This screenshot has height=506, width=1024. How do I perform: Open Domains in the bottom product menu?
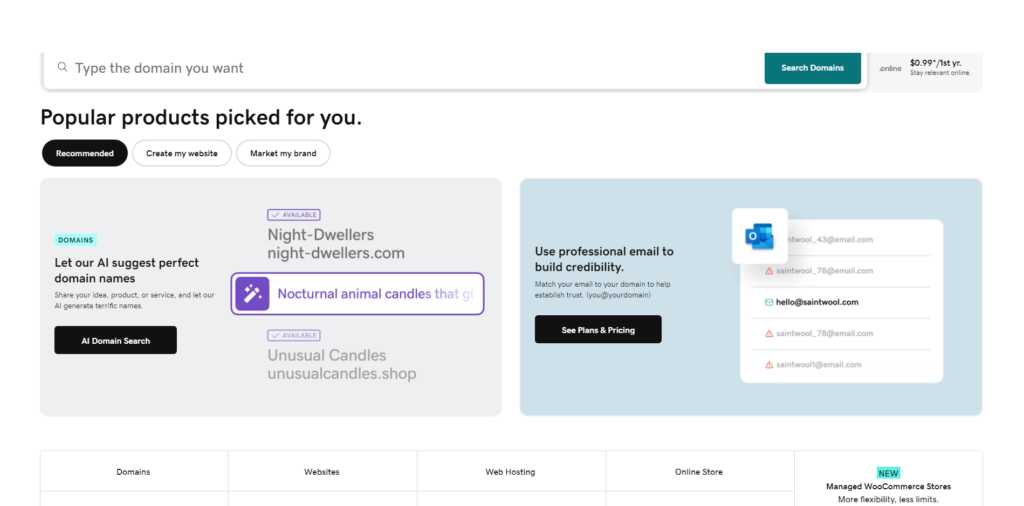tap(134, 472)
